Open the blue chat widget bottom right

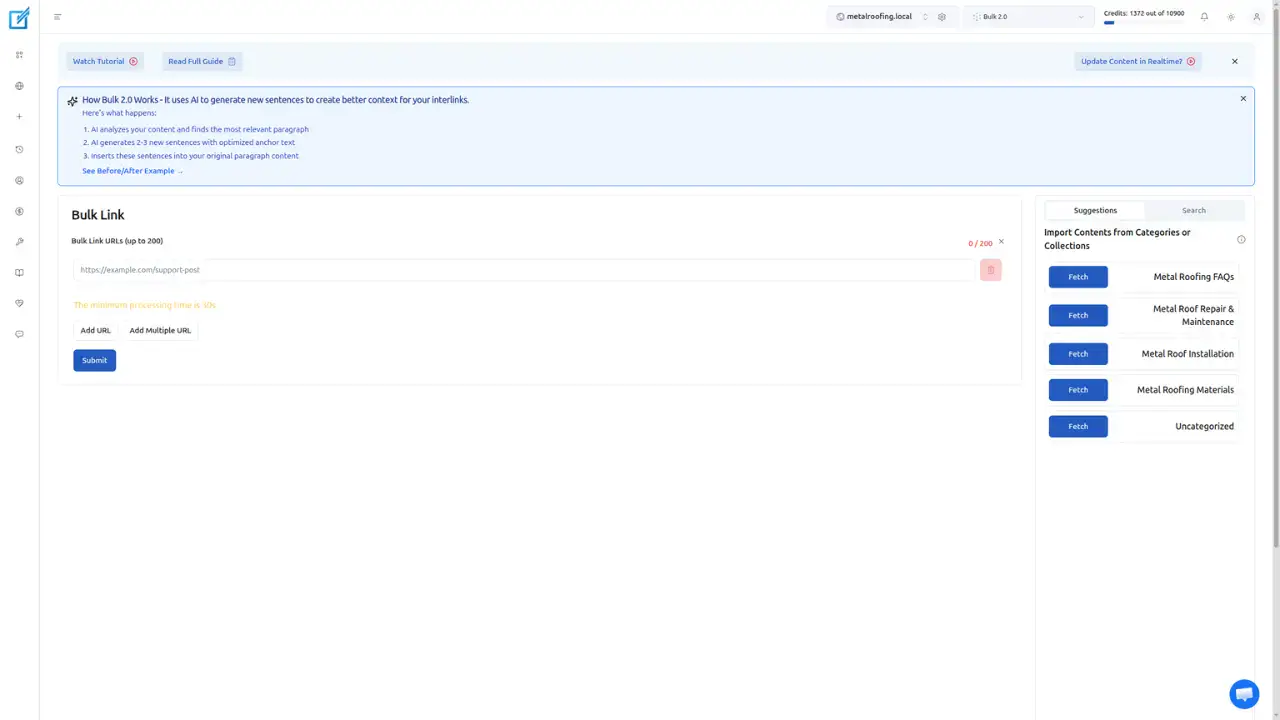pos(1244,693)
